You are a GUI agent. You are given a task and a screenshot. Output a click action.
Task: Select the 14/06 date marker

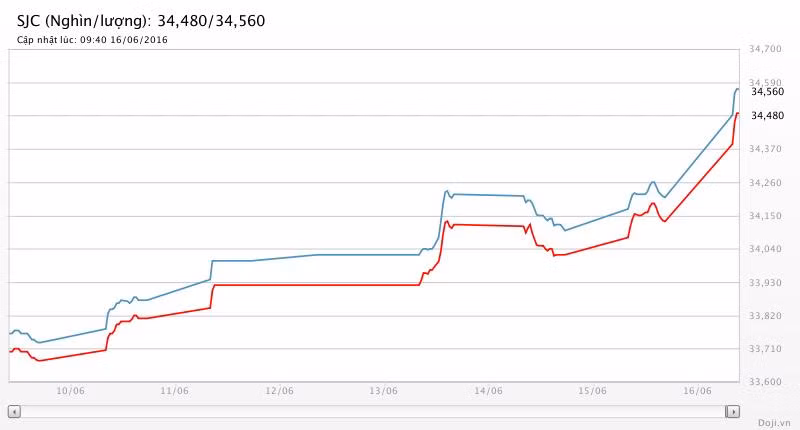tap(488, 391)
